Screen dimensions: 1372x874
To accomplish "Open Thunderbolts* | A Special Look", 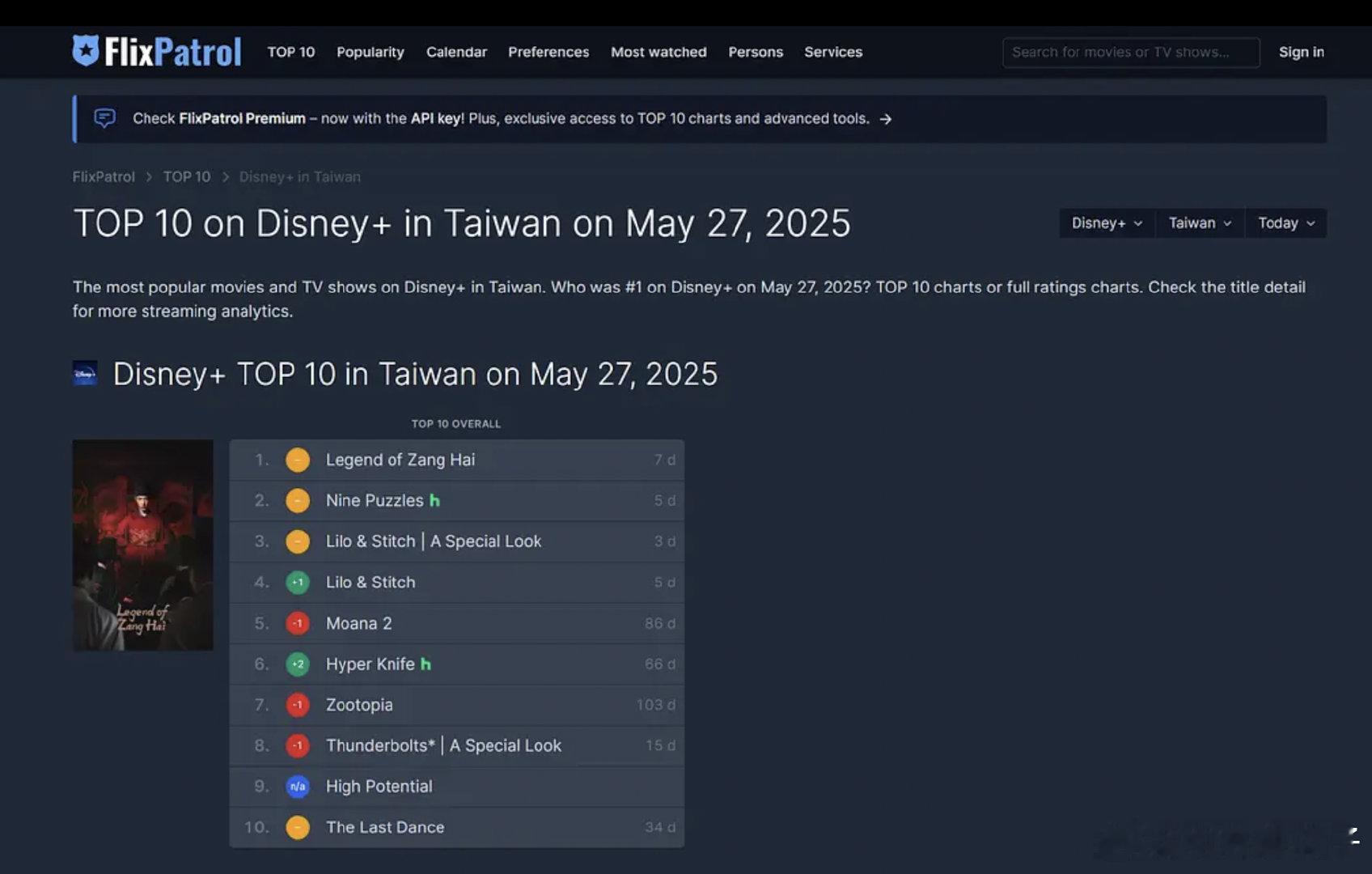I will [443, 745].
